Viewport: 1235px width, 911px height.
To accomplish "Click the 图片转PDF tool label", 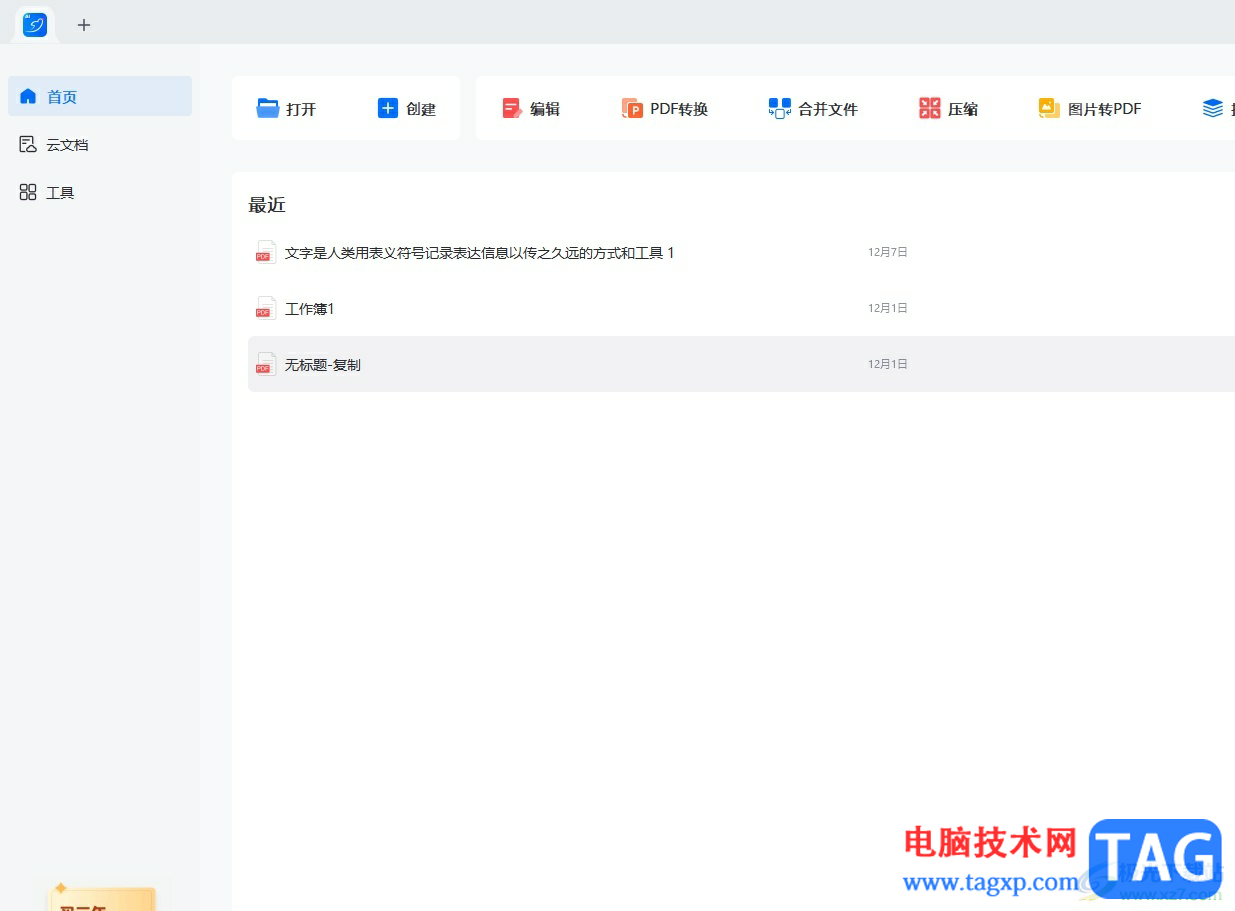I will click(1105, 109).
